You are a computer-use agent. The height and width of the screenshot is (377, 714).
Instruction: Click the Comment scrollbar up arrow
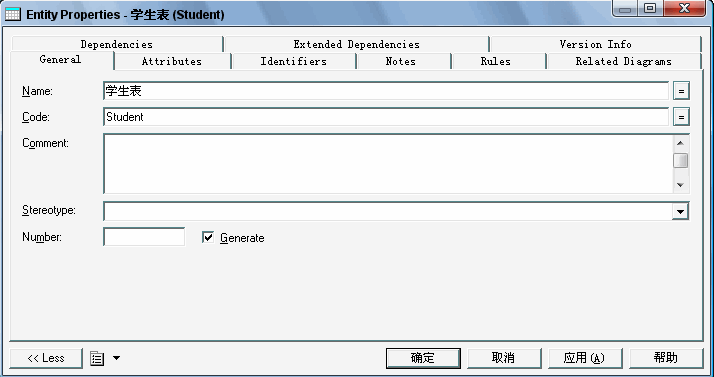[x=680, y=143]
